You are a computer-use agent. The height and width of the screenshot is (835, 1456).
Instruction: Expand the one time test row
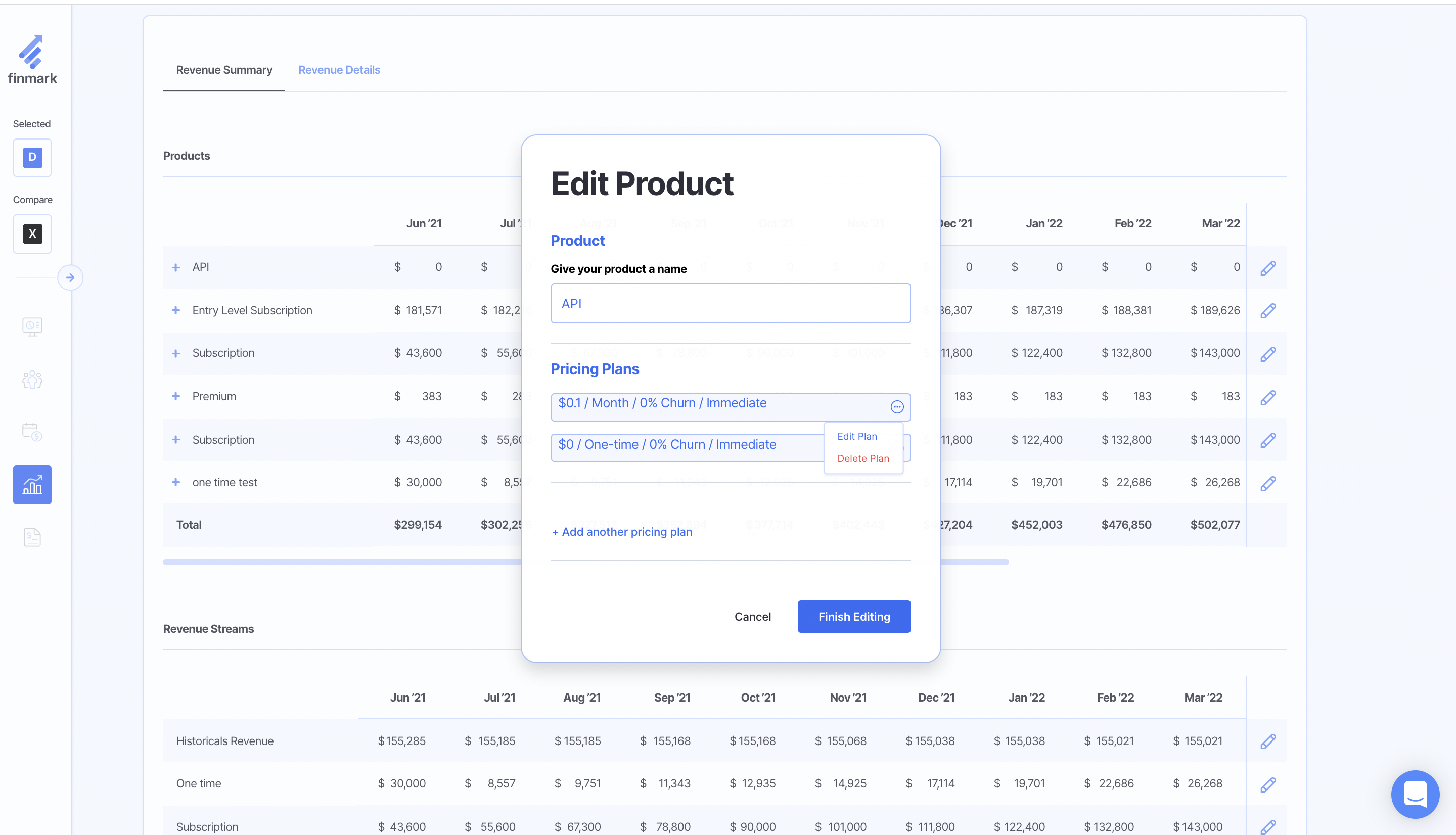176,482
